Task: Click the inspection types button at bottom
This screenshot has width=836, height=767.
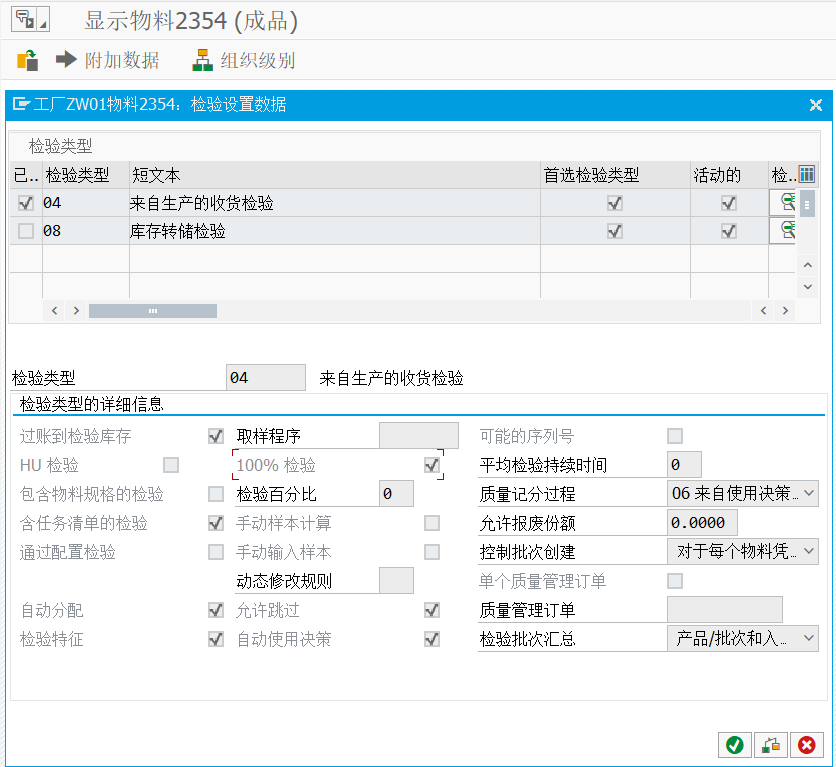Action: (770, 745)
